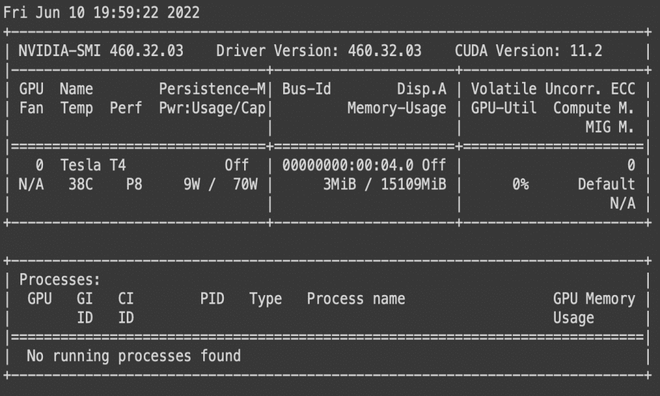Viewport: 660px width, 396px height.
Task: Select the Disp.A header text
Action: pos(421,89)
